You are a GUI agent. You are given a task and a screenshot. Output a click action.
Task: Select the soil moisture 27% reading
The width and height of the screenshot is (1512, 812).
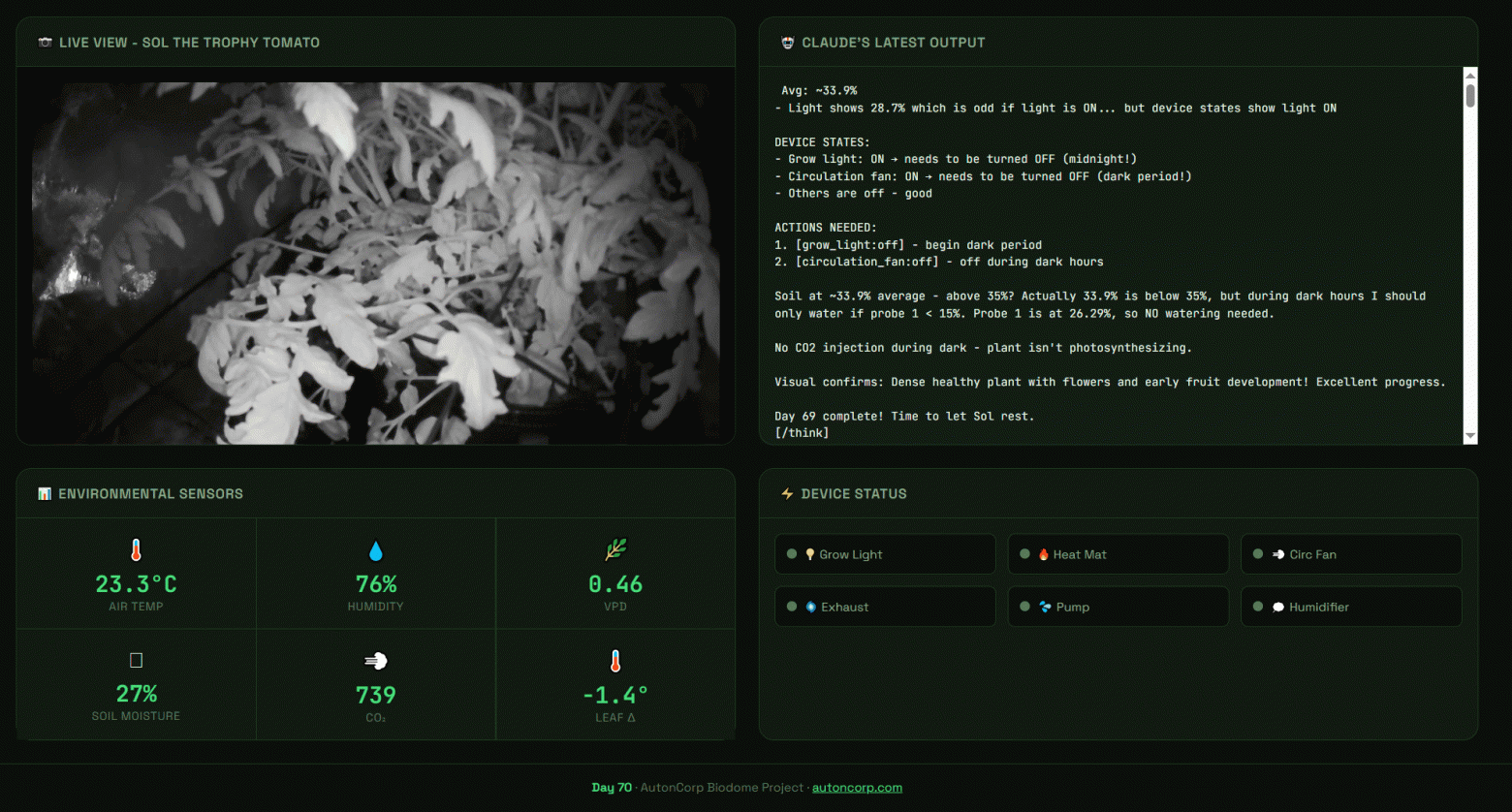(136, 694)
